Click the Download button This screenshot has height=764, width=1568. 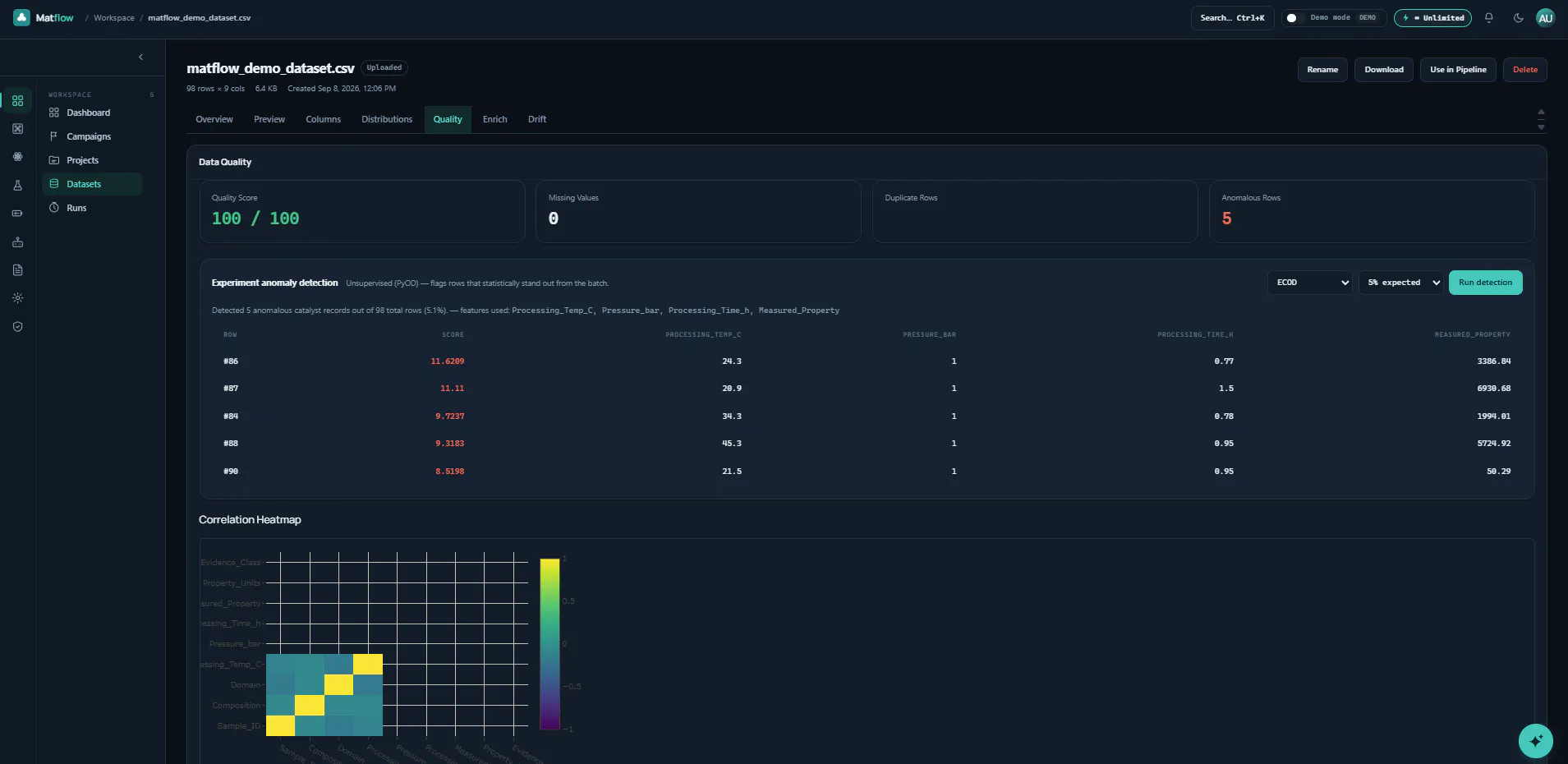click(1384, 70)
